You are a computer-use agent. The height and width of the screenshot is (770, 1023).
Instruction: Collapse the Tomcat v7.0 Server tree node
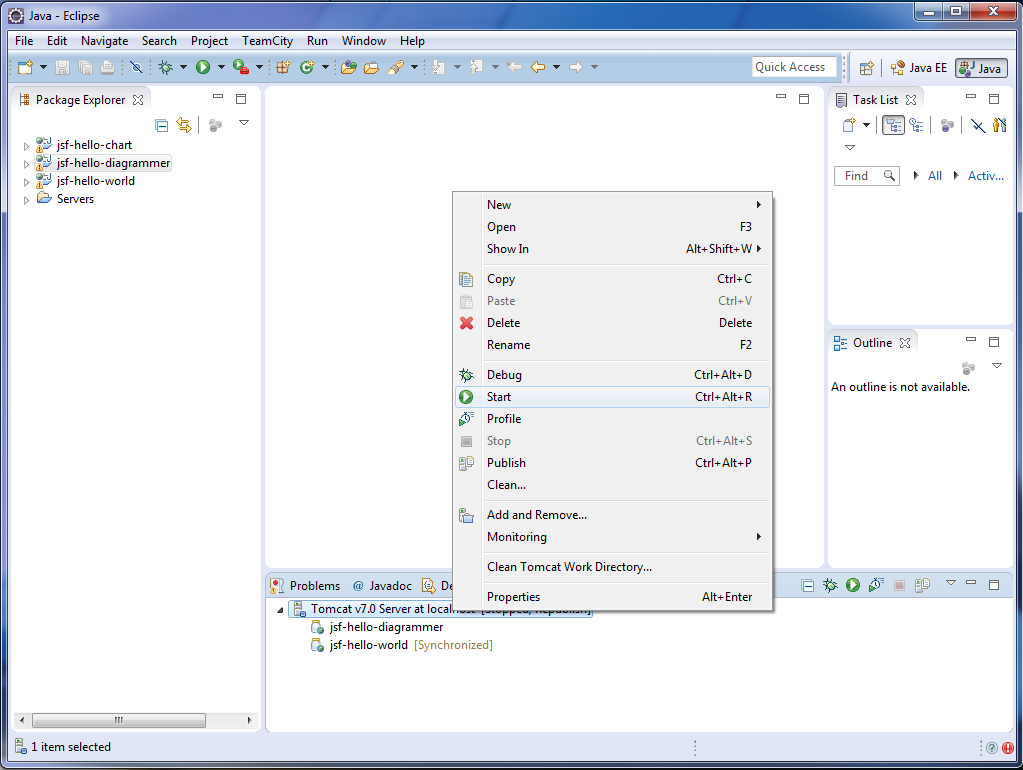click(281, 609)
